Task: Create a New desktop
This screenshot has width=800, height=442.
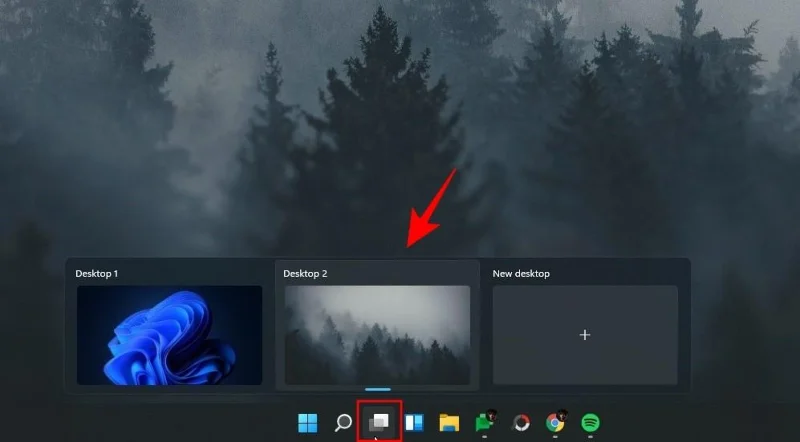Action: pyautogui.click(x=585, y=335)
